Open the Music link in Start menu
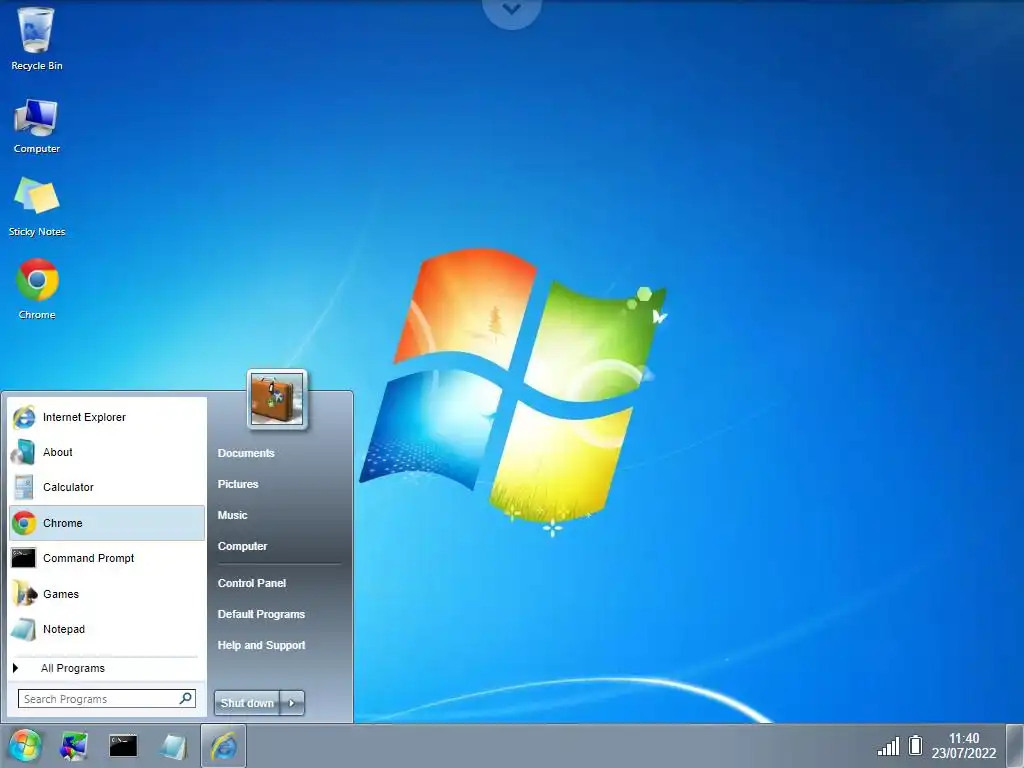The image size is (1024, 768). click(x=232, y=515)
